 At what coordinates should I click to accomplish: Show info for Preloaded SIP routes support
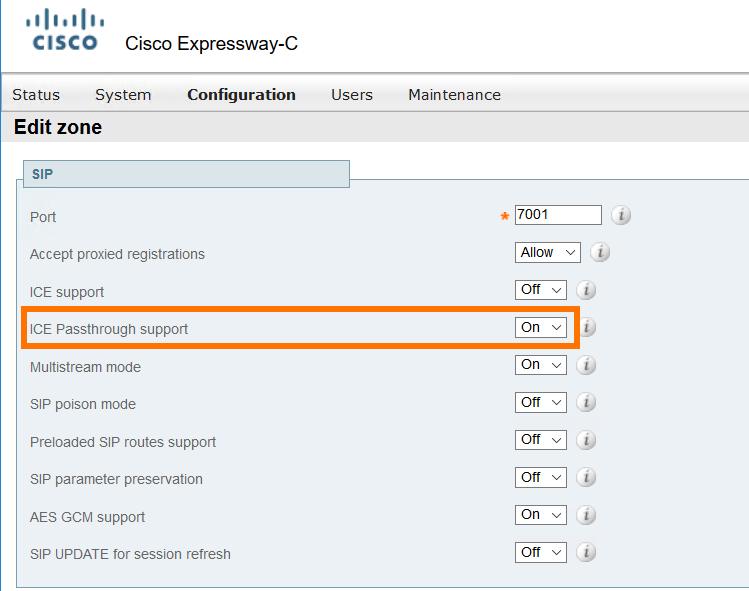point(586,440)
